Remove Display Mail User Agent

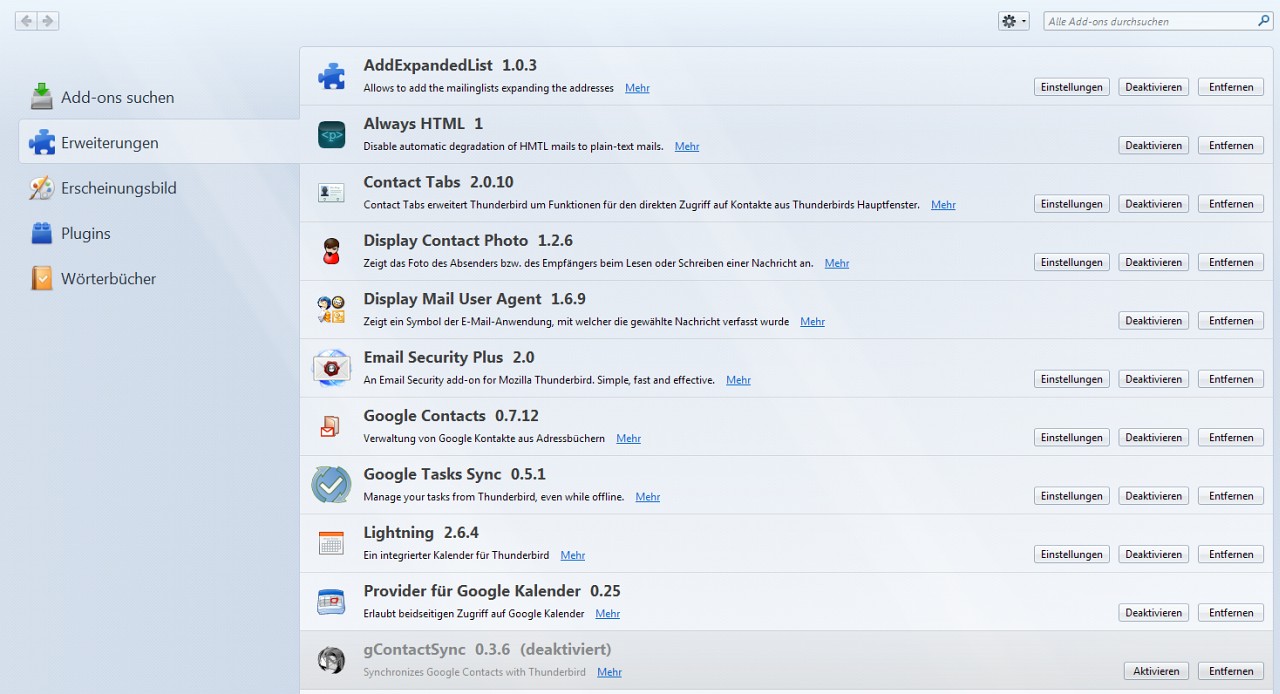click(1231, 321)
